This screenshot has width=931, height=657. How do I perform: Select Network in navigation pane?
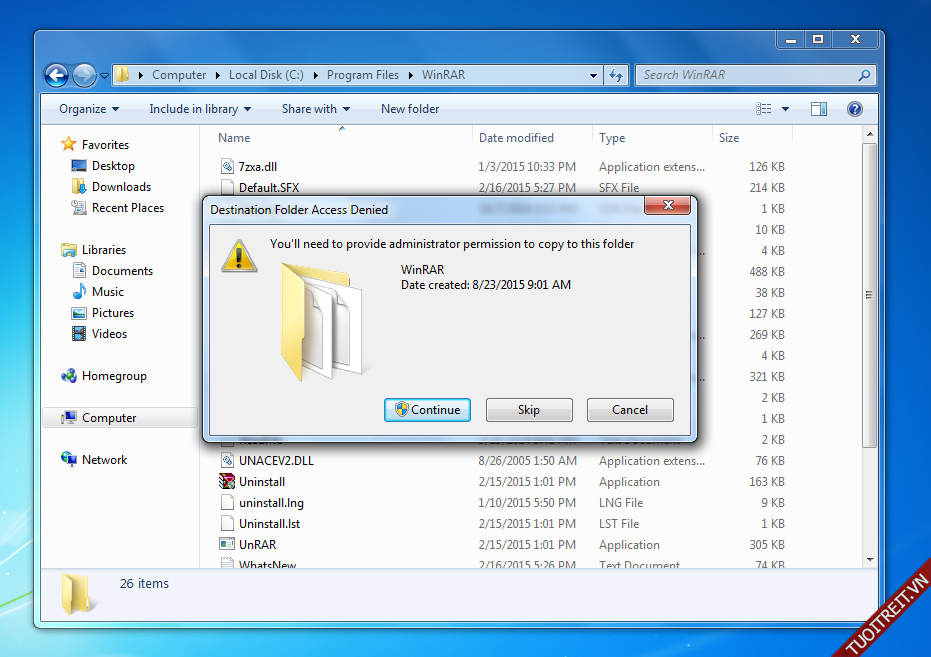point(104,459)
